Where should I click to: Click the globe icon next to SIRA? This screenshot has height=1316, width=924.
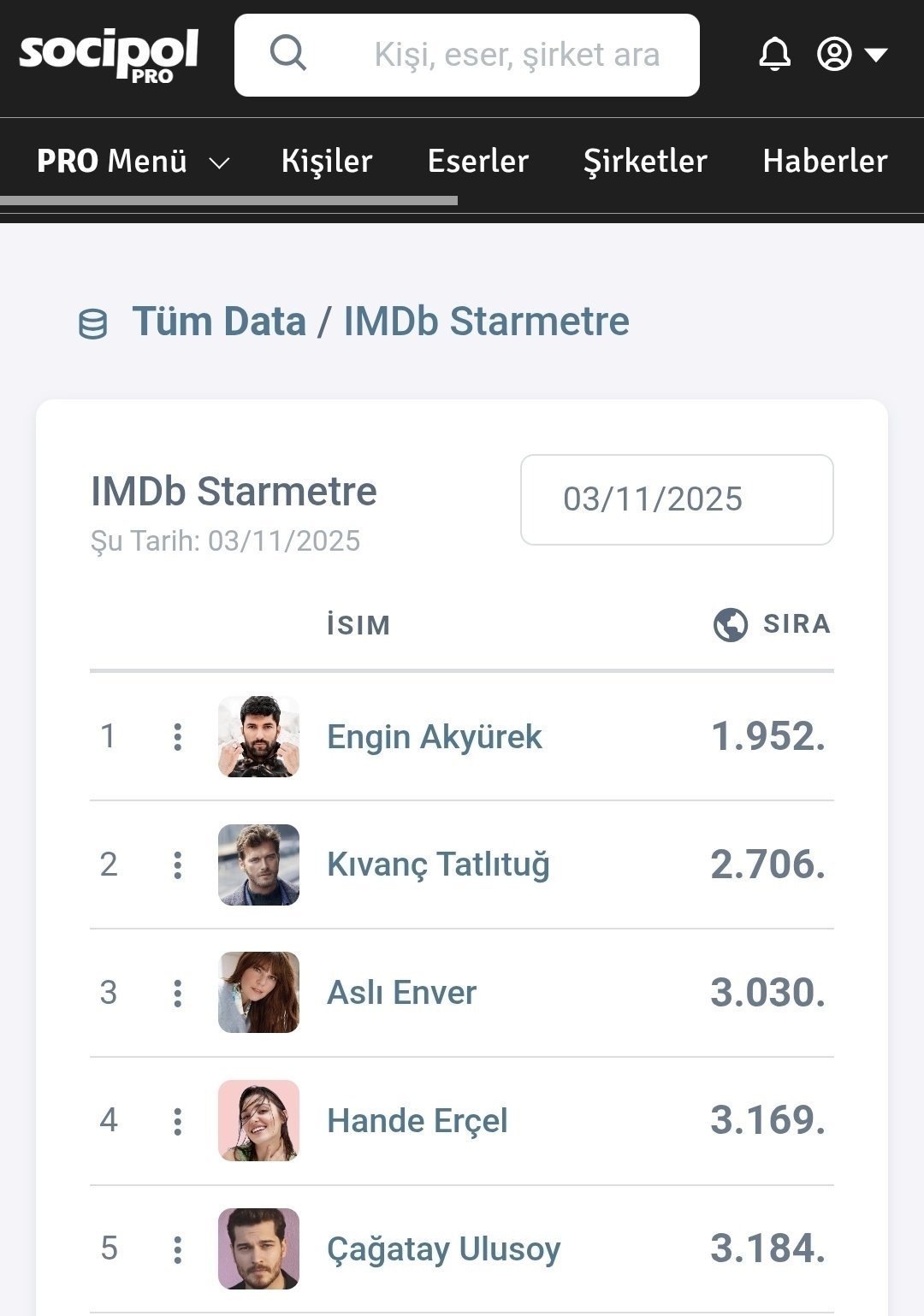[x=730, y=624]
